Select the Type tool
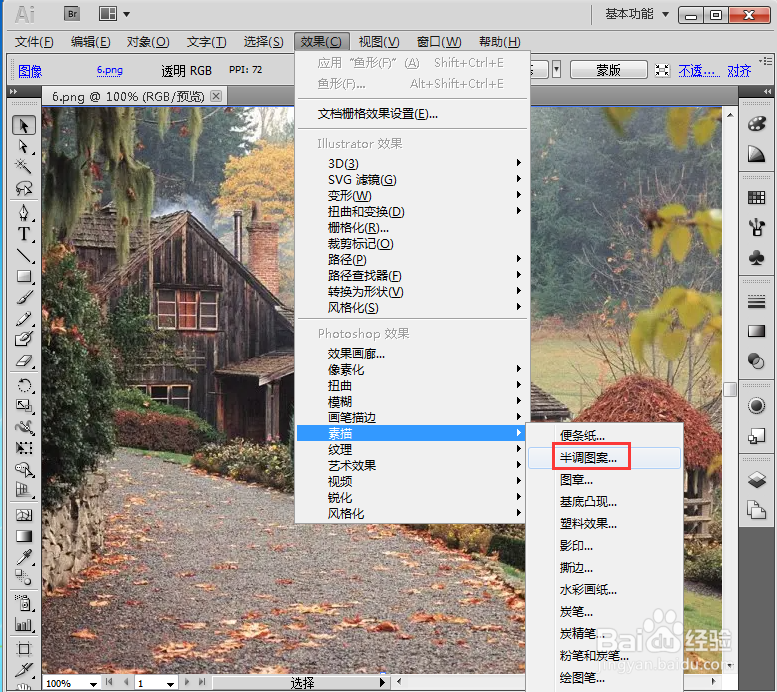 pyautogui.click(x=23, y=233)
